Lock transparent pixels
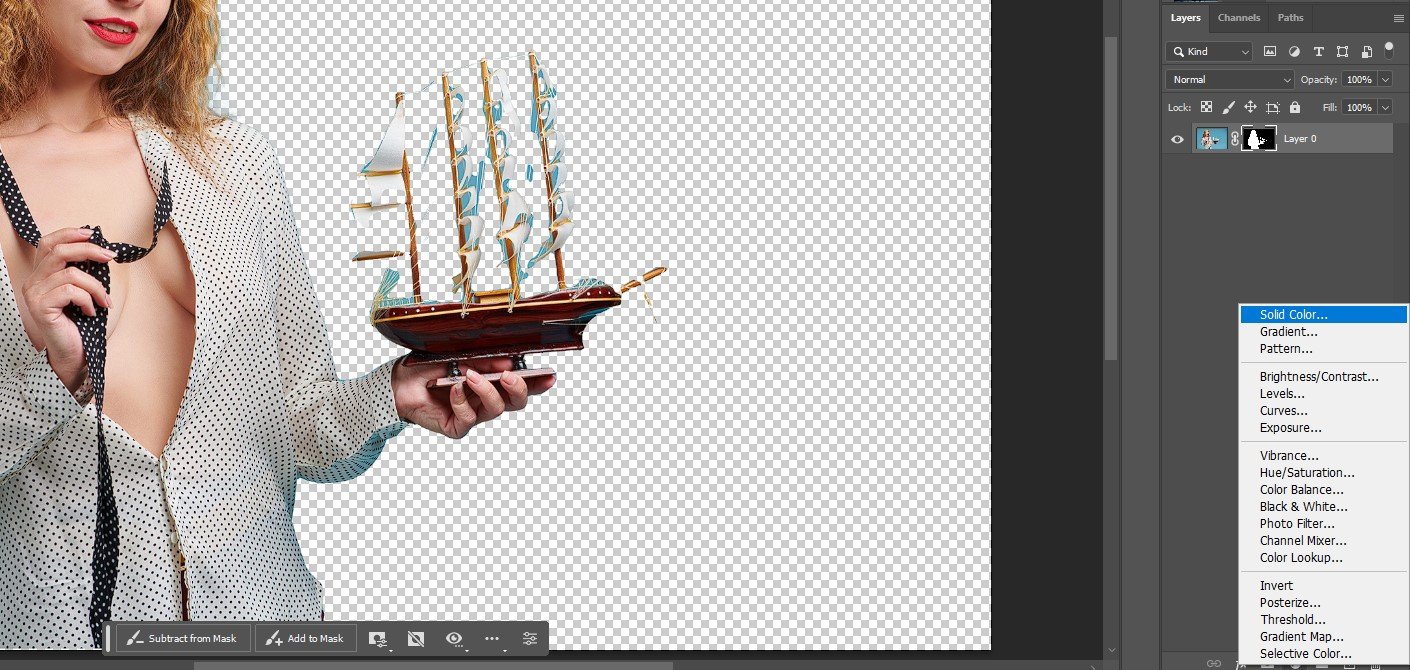 pyautogui.click(x=1207, y=107)
